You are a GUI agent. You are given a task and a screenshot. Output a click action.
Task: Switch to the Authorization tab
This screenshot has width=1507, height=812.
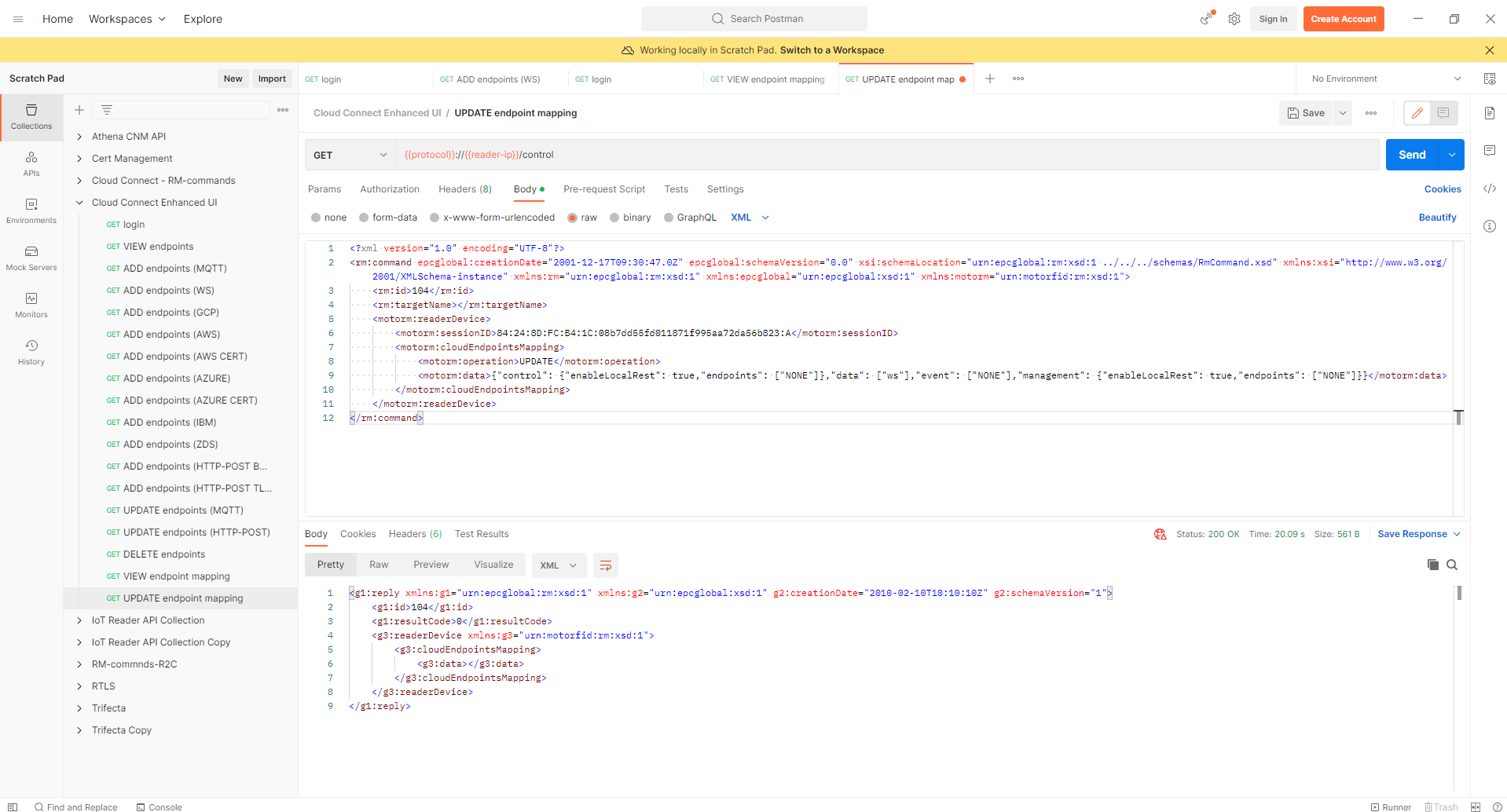(390, 189)
